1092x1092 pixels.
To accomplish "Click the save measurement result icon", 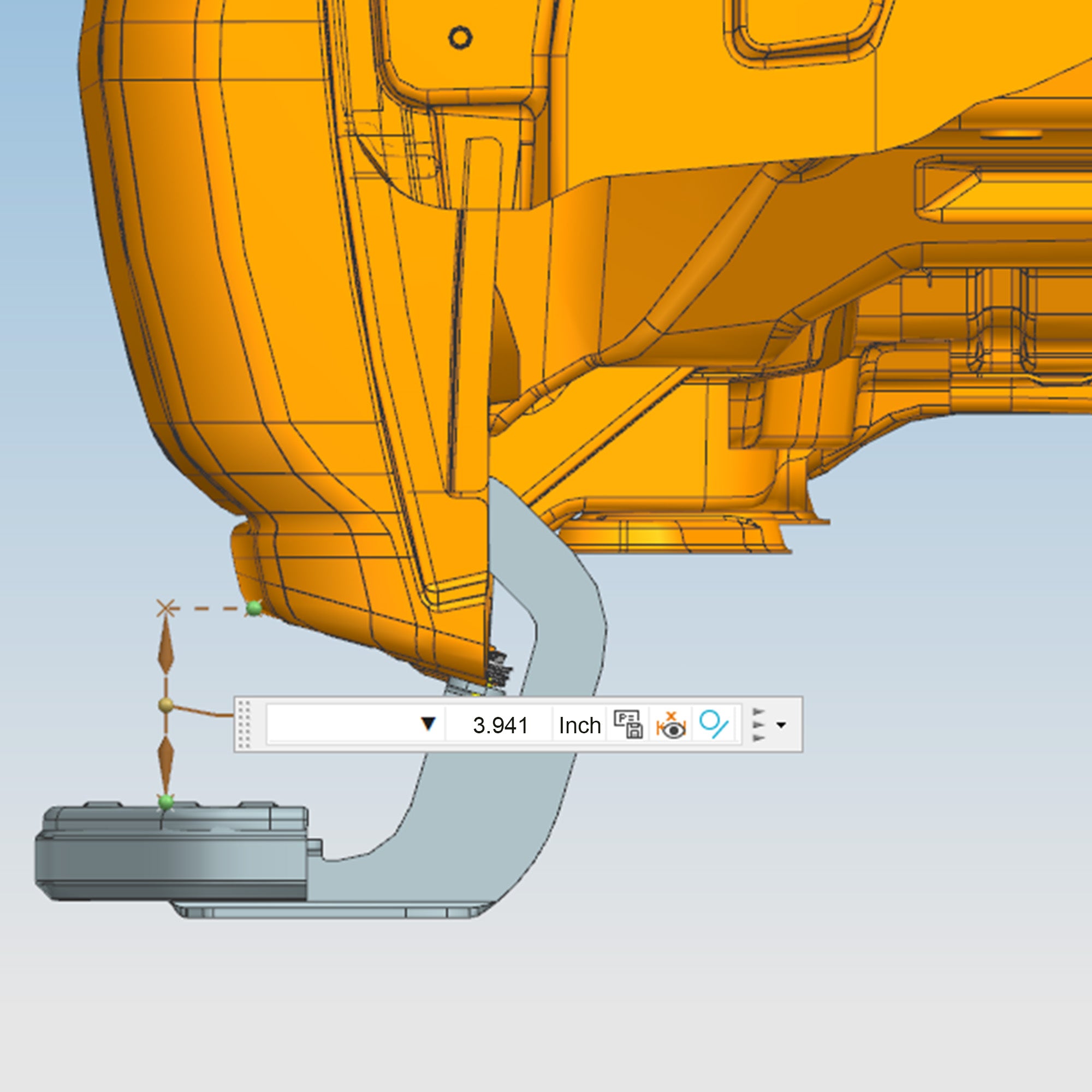I will click(x=627, y=725).
